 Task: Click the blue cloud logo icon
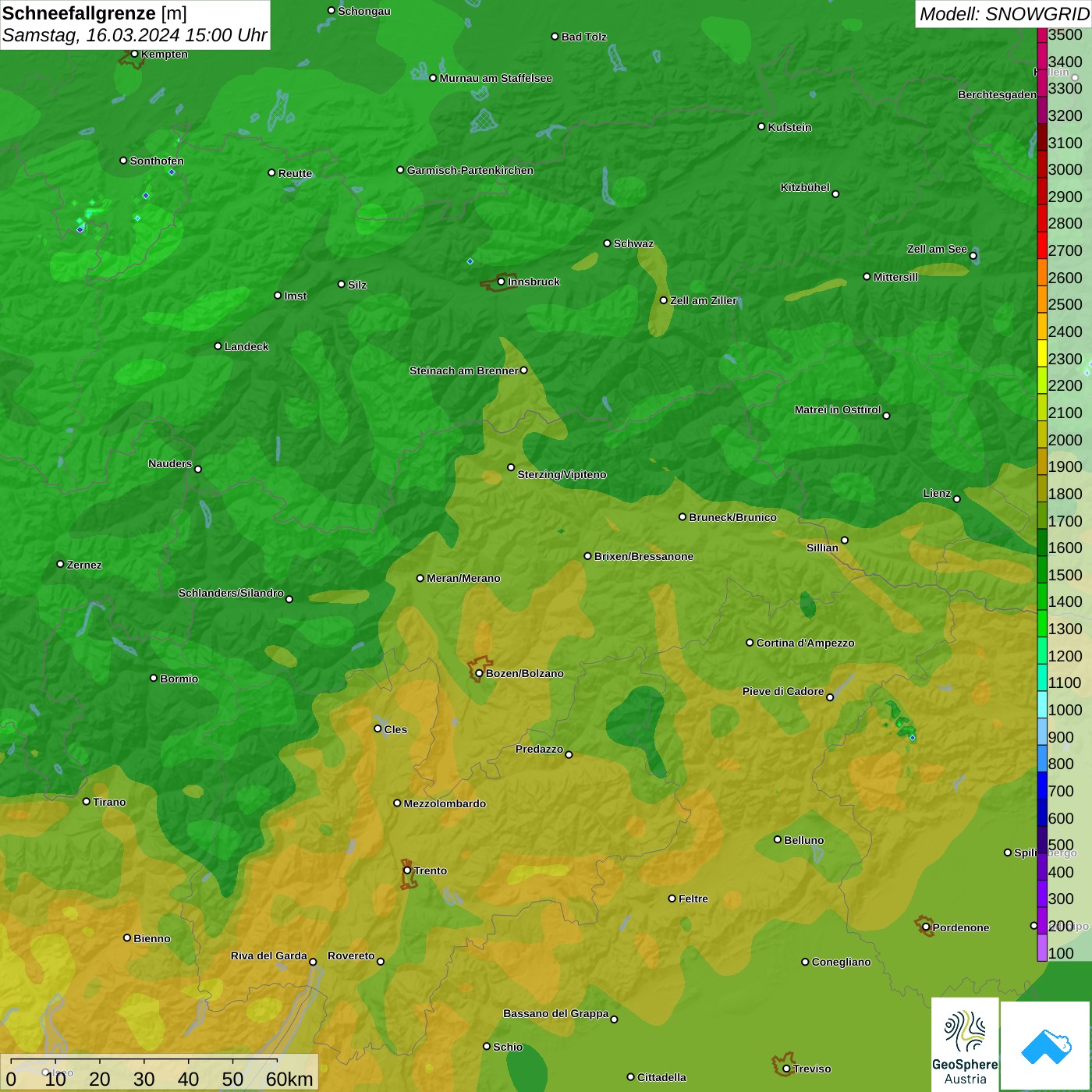(x=1046, y=1046)
